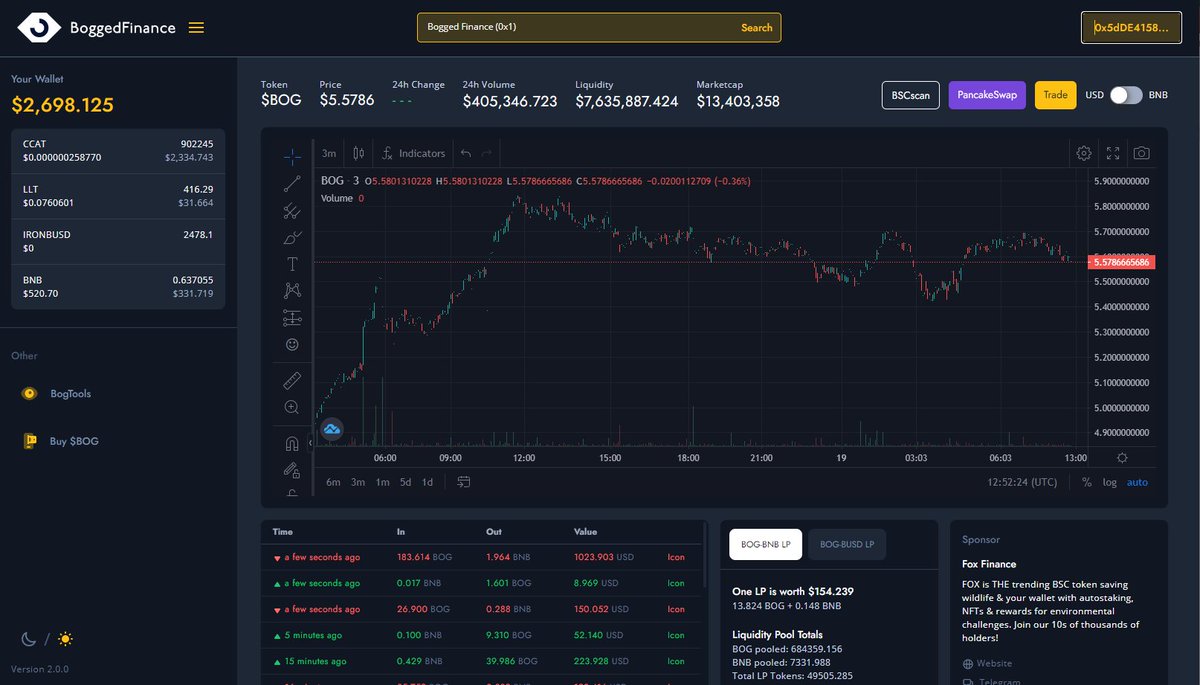Open the go-to-date calendar icon

click(464, 481)
